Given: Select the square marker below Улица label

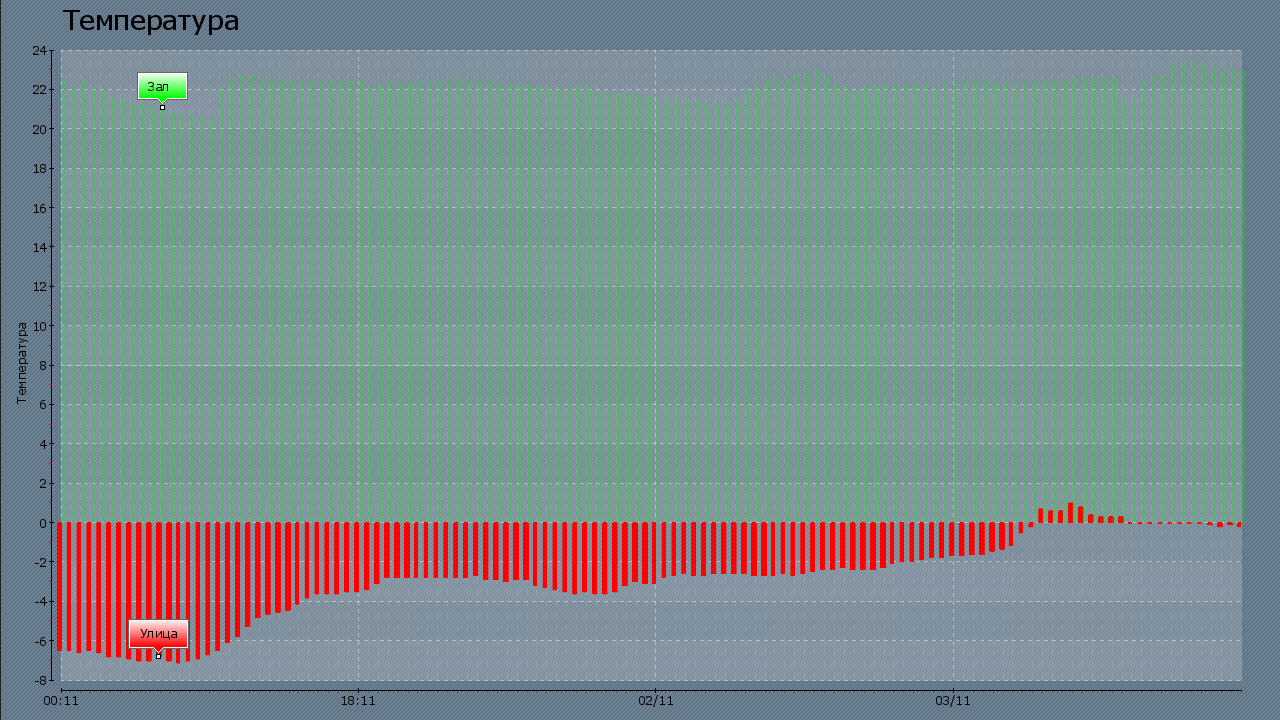Looking at the screenshot, I should click(x=158, y=656).
